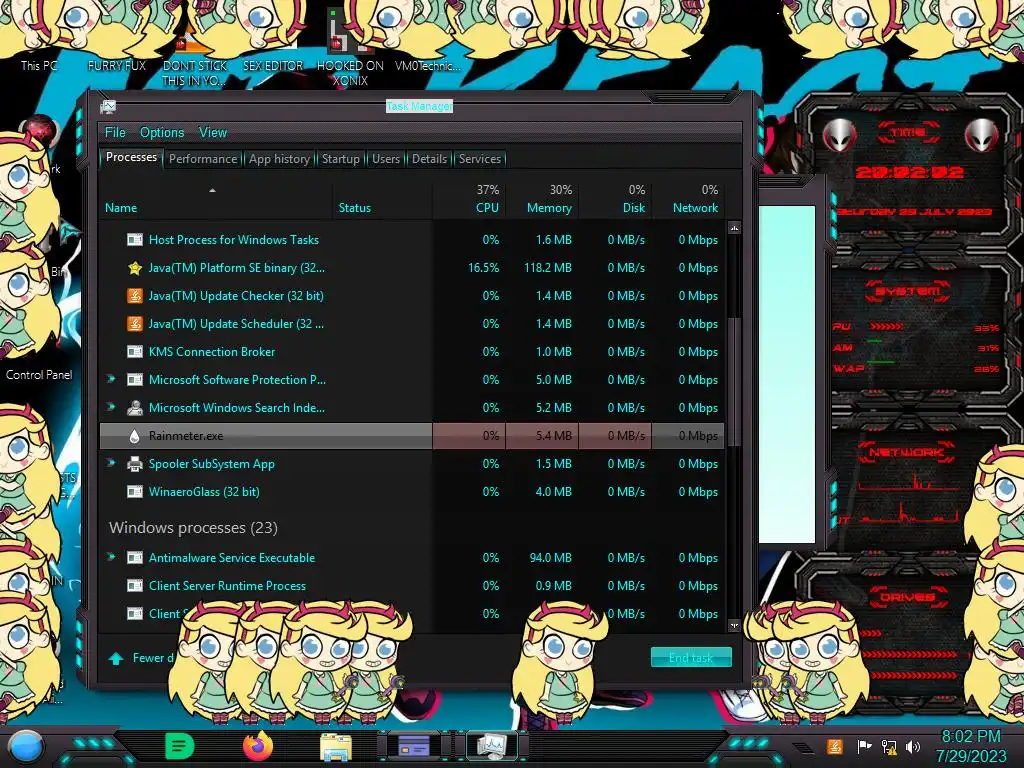1024x768 pixels.
Task: Click the process list scroll up arrow
Action: point(734,228)
